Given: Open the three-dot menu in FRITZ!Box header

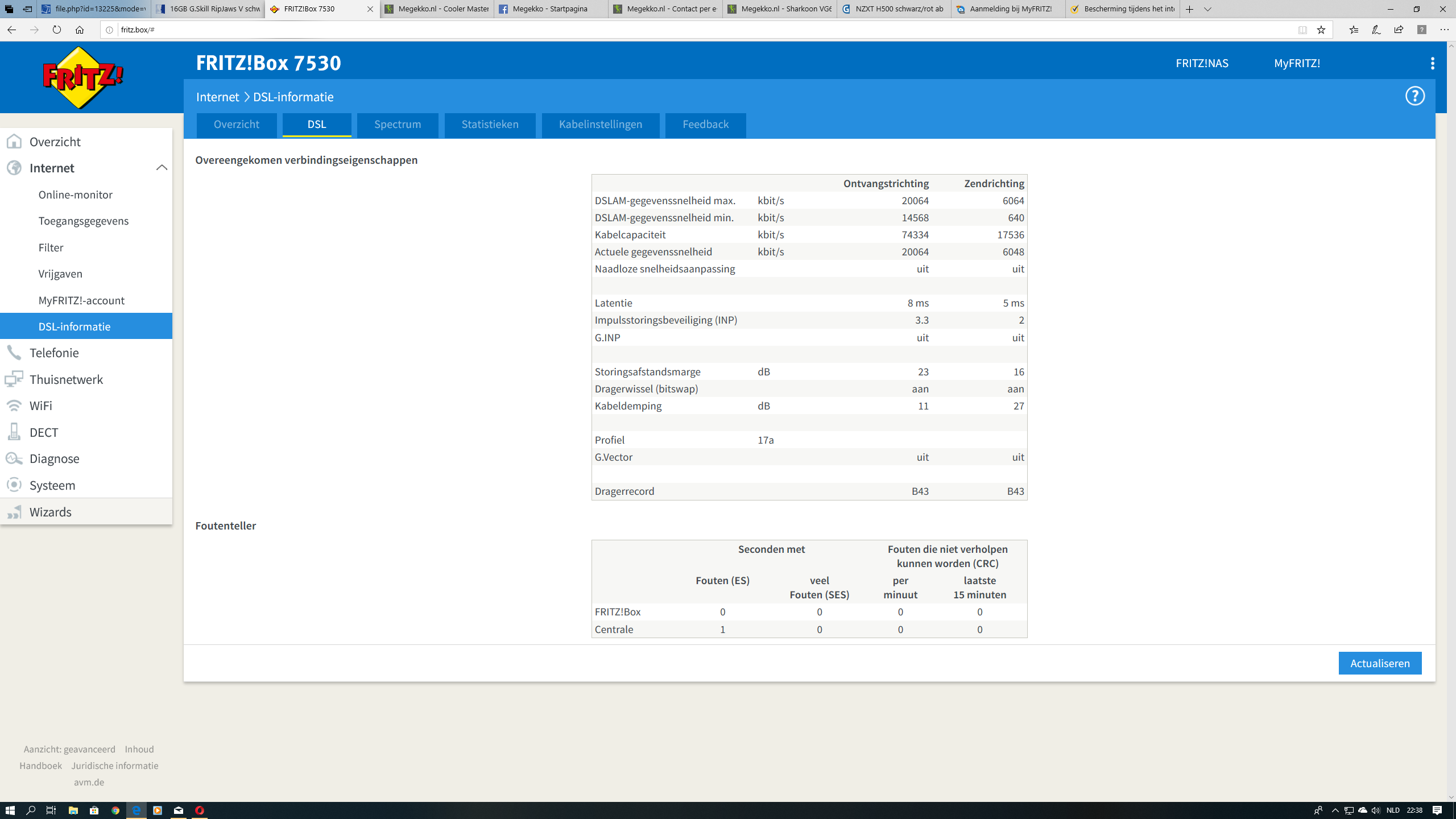Looking at the screenshot, I should [1432, 63].
